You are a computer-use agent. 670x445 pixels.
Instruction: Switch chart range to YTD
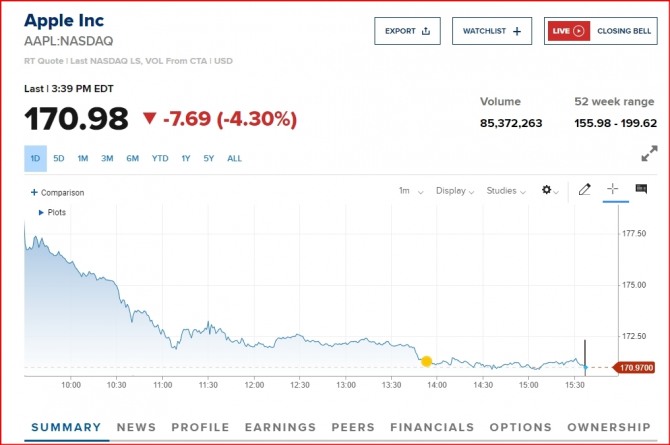[x=160, y=158]
